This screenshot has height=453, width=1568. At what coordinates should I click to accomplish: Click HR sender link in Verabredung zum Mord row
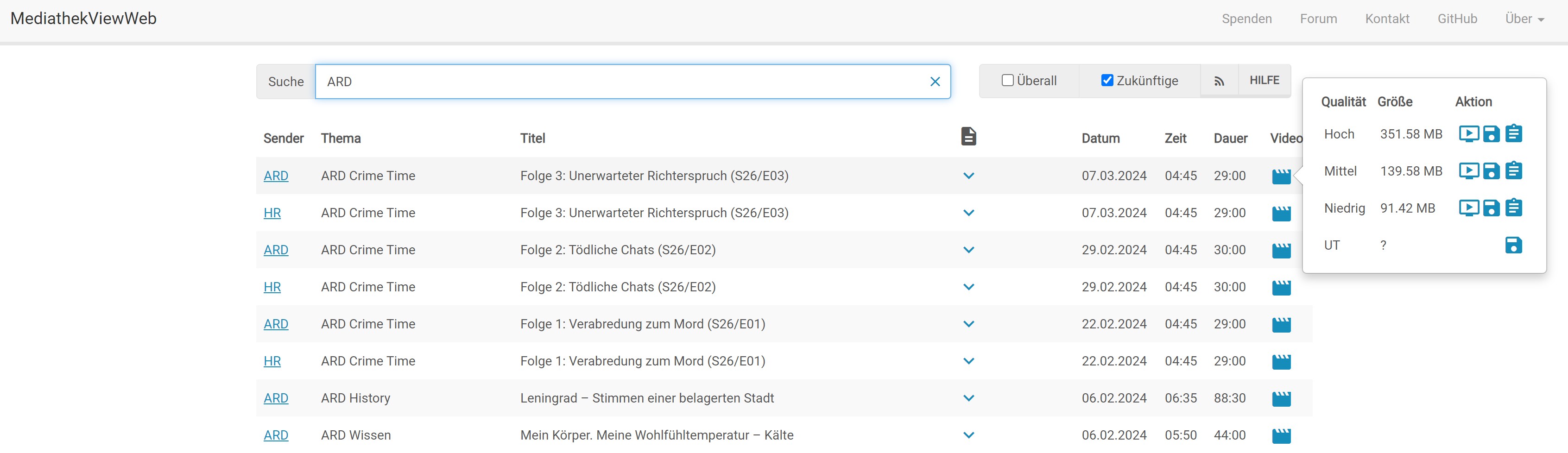coord(272,362)
